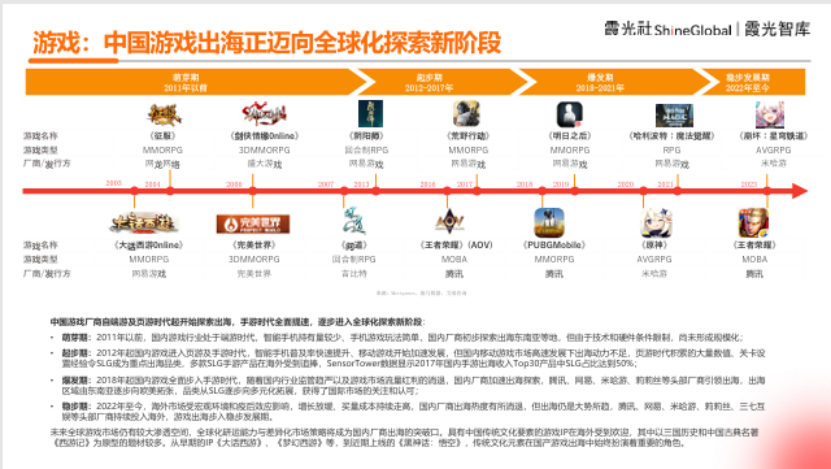Click the 回合制RPG type under 问道

tap(353, 260)
